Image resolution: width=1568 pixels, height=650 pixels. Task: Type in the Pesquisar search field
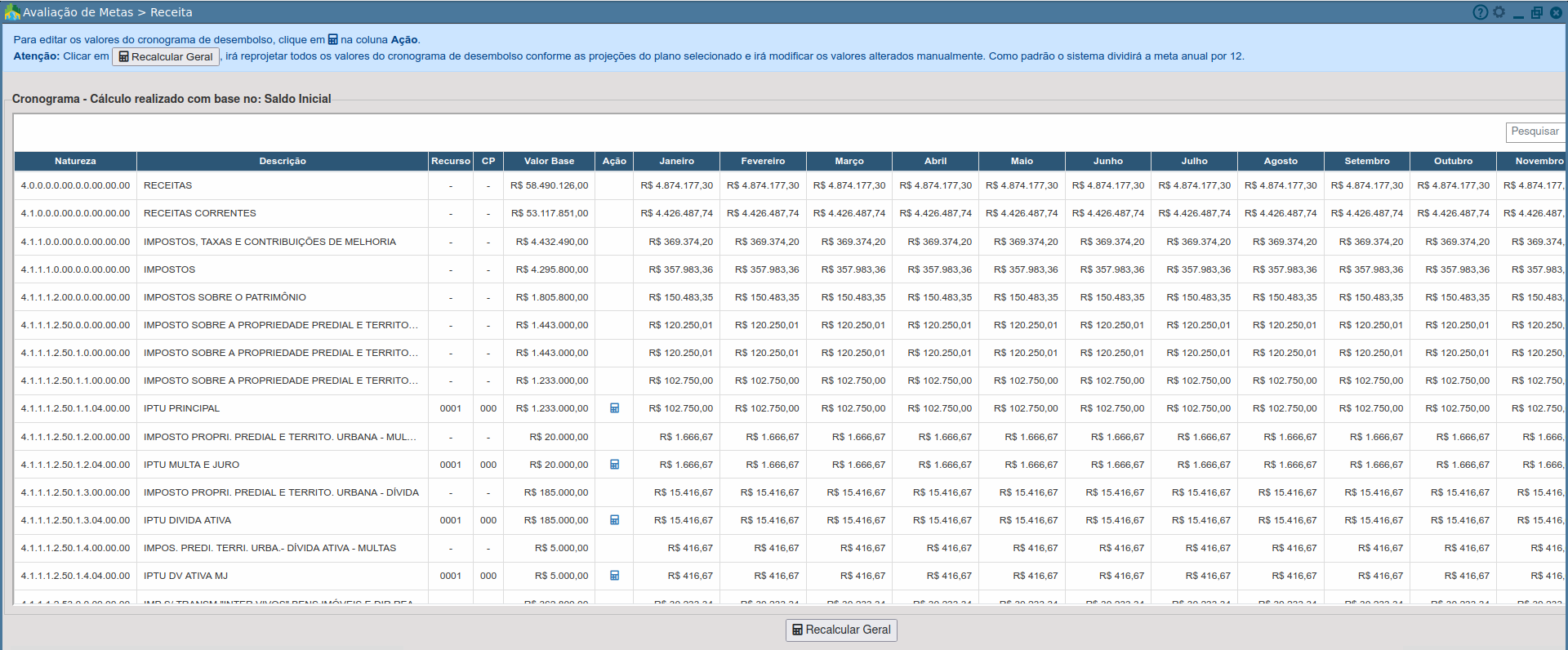pyautogui.click(x=1534, y=131)
